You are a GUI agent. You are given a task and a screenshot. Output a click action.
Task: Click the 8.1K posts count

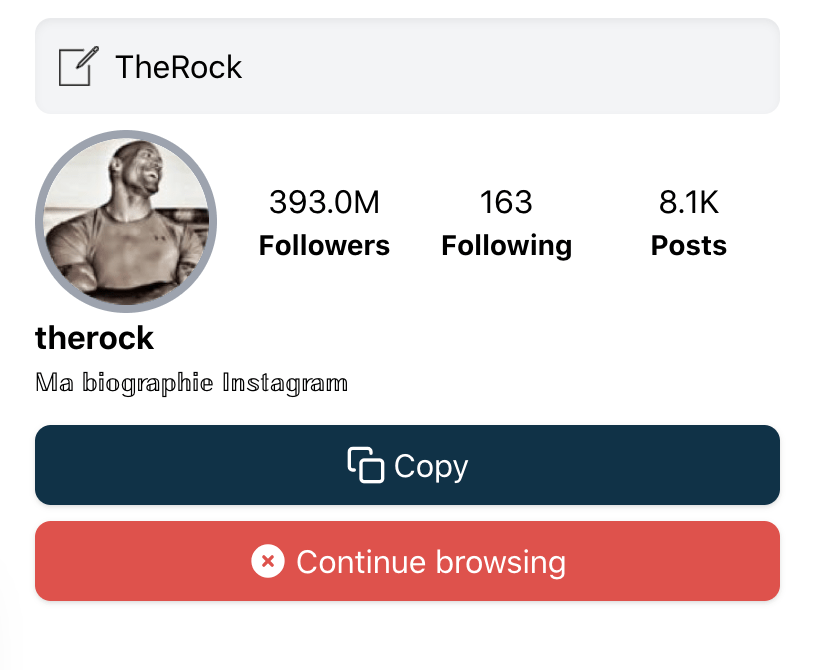point(688,202)
